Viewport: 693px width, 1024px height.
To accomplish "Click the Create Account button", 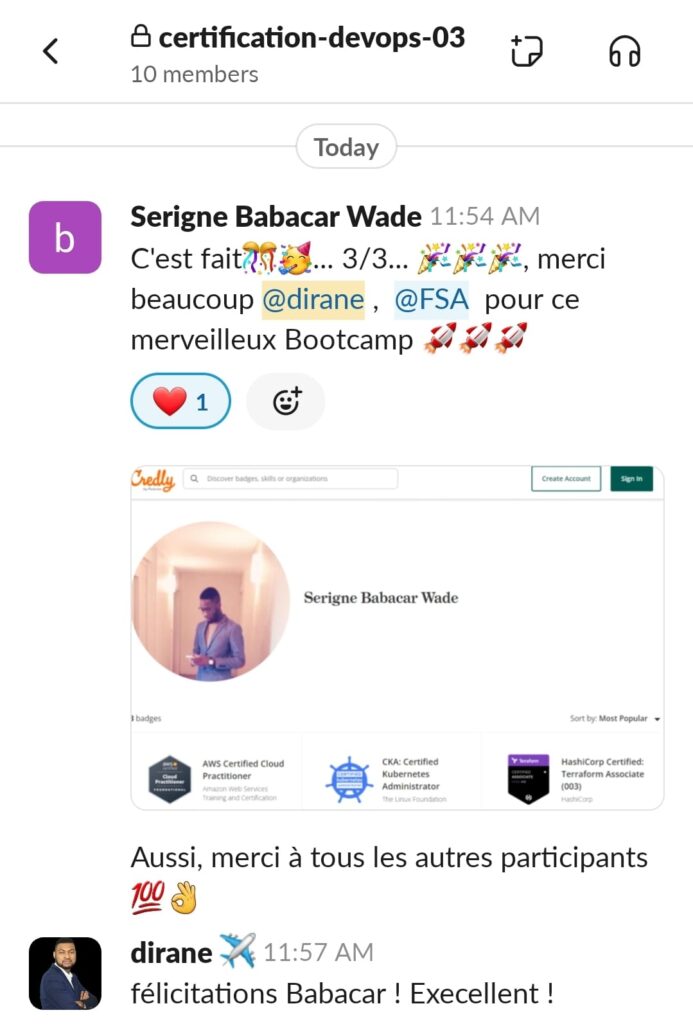I will [566, 479].
